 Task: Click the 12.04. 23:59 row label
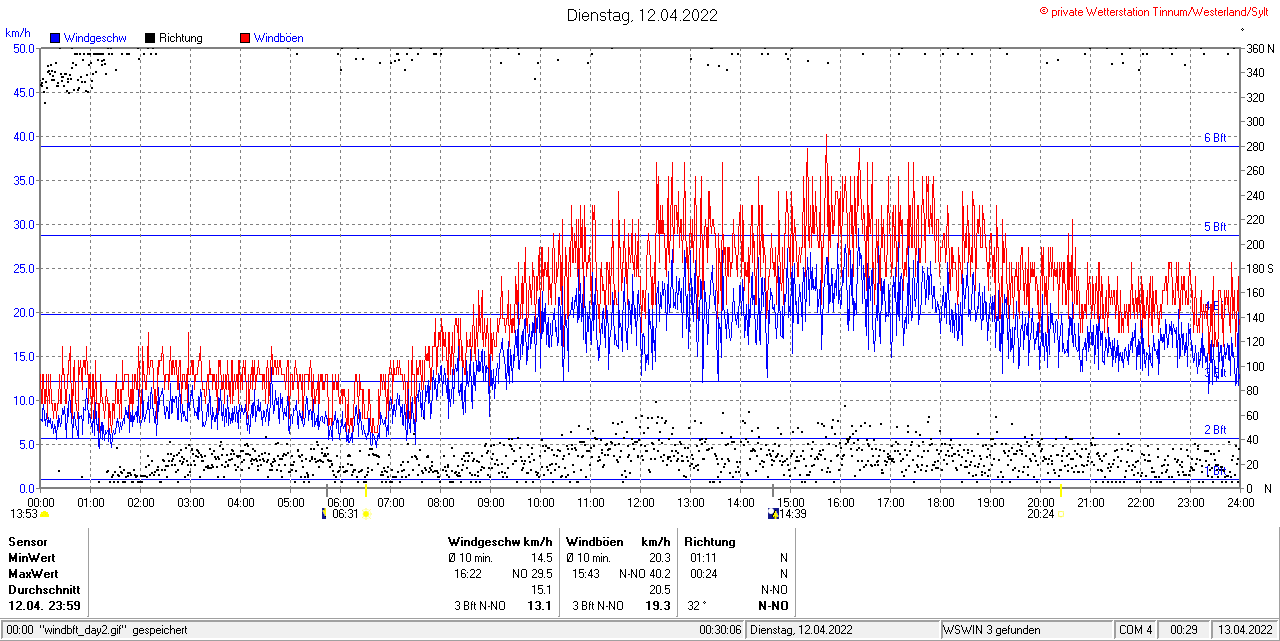[x=43, y=606]
